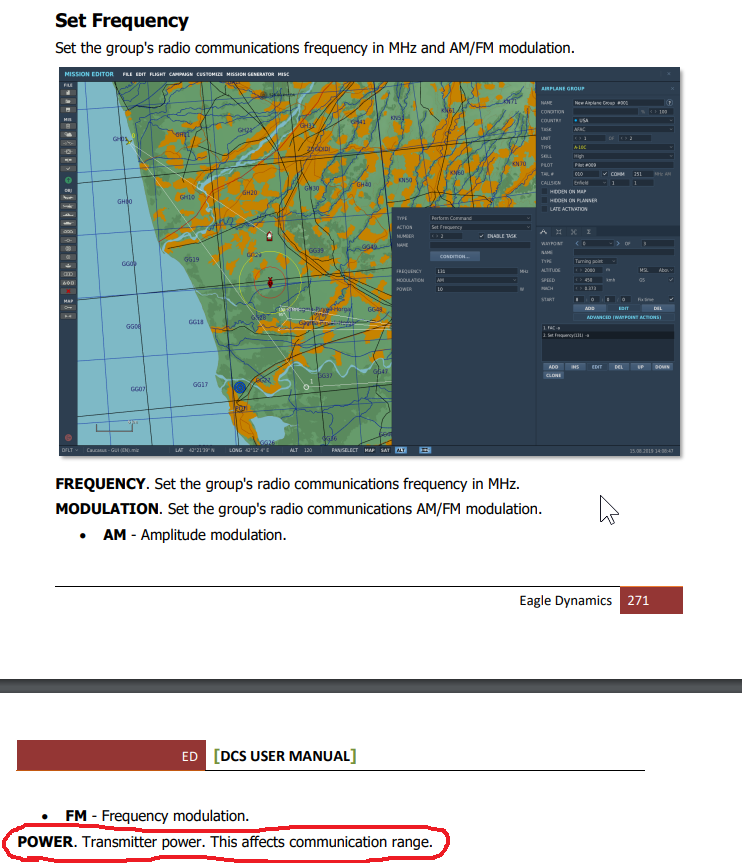Click the SAT view button in the status bar
This screenshot has width=742, height=863.
(x=385, y=450)
